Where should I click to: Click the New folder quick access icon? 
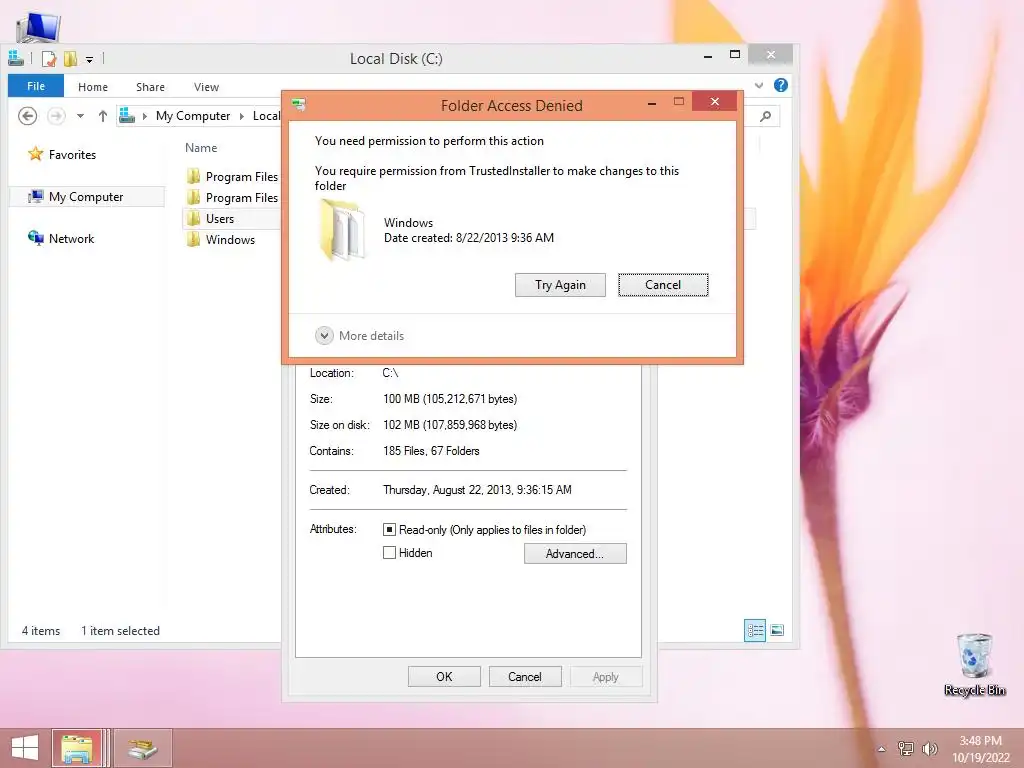coord(70,59)
